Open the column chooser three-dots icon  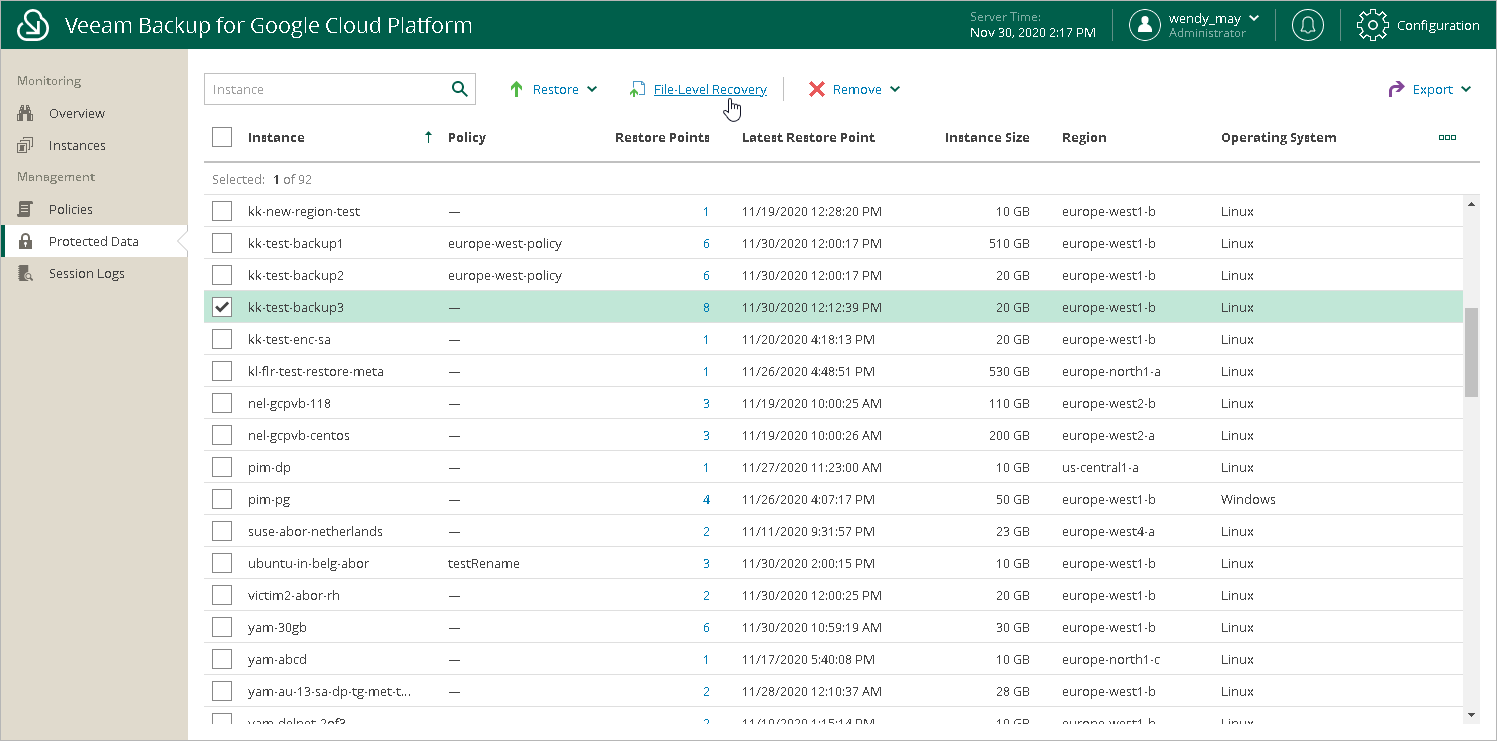1446,138
